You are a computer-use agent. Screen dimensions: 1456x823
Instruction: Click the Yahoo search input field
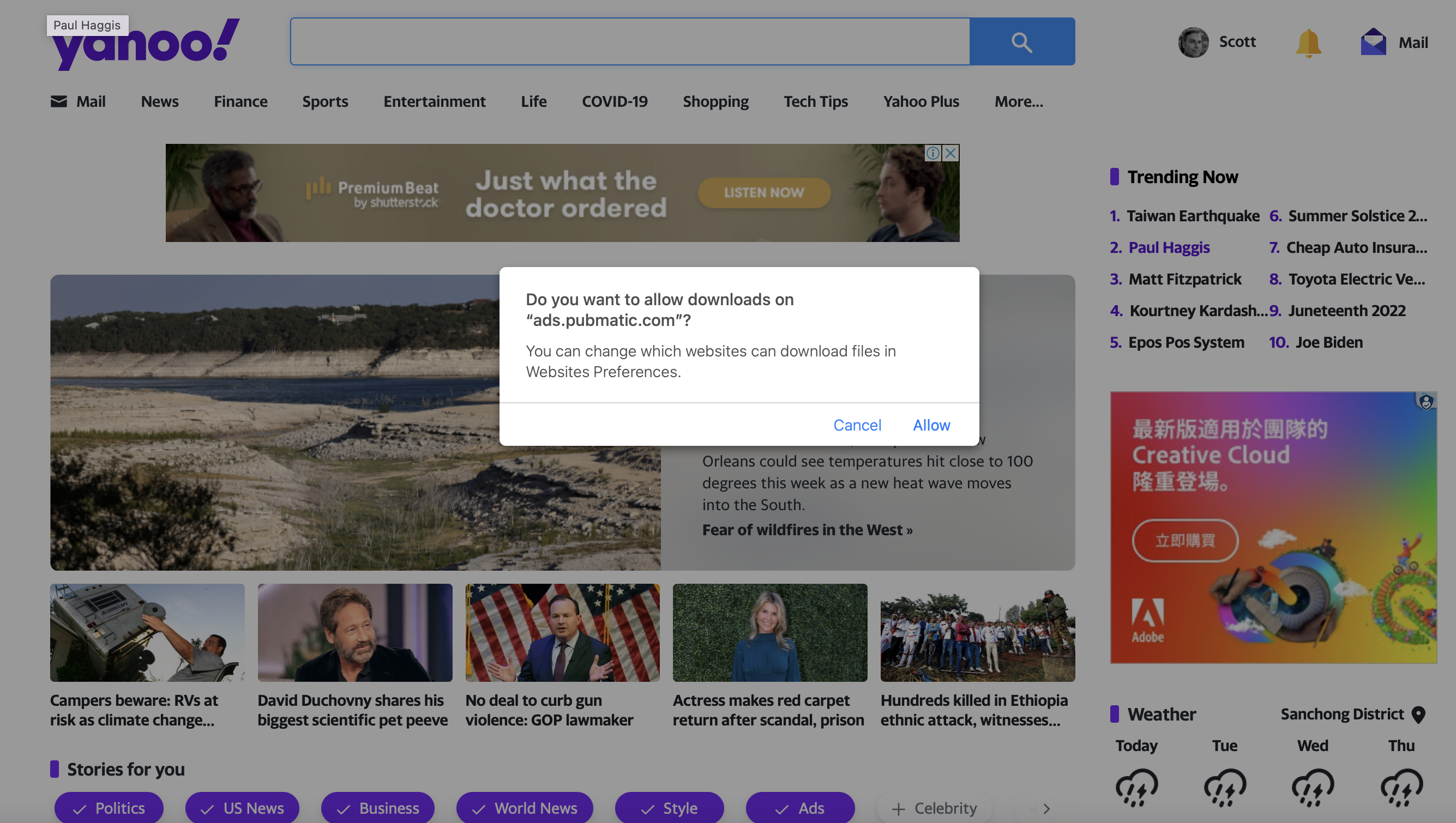629,42
